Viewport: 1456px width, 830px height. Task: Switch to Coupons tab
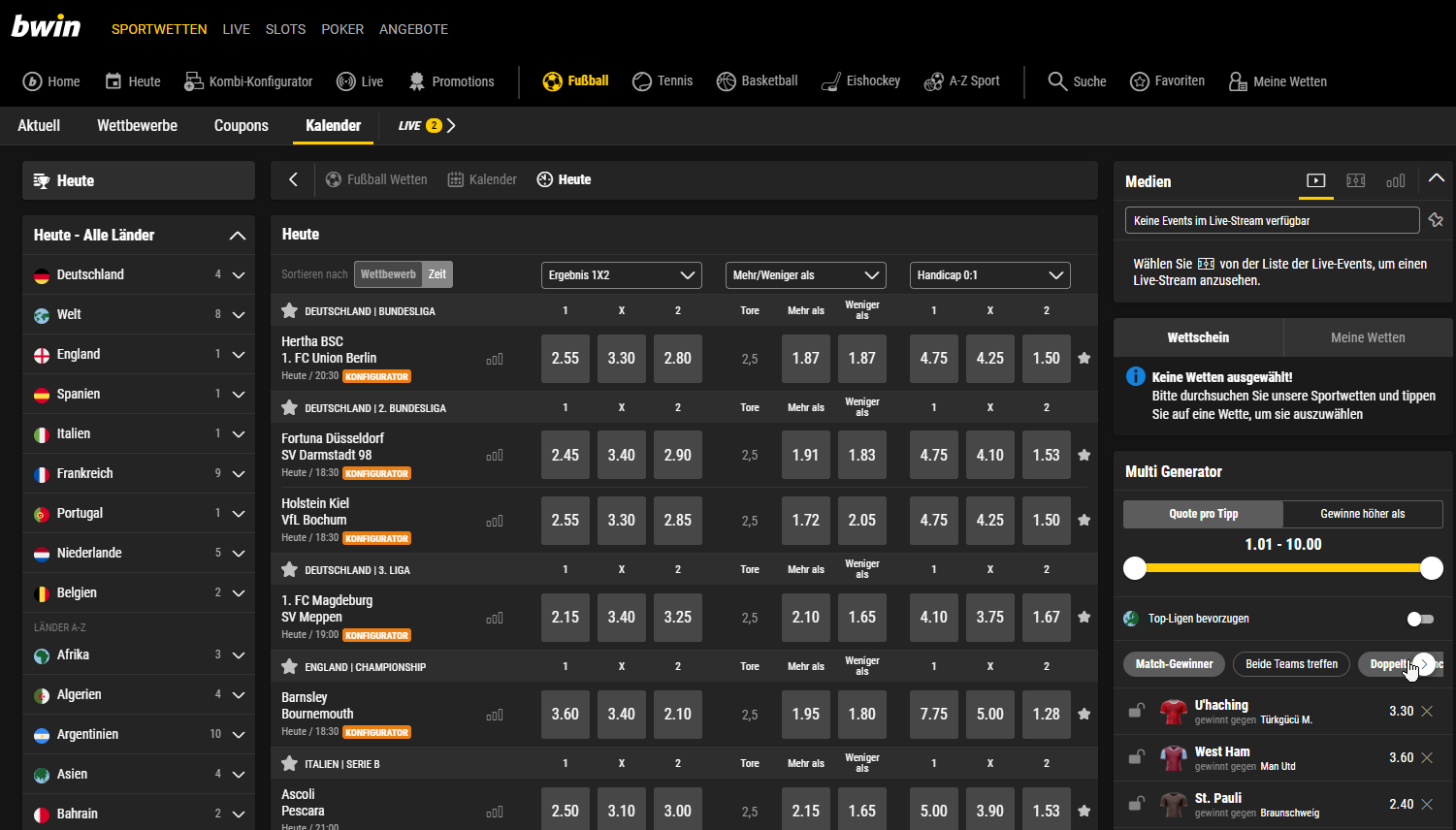click(242, 125)
